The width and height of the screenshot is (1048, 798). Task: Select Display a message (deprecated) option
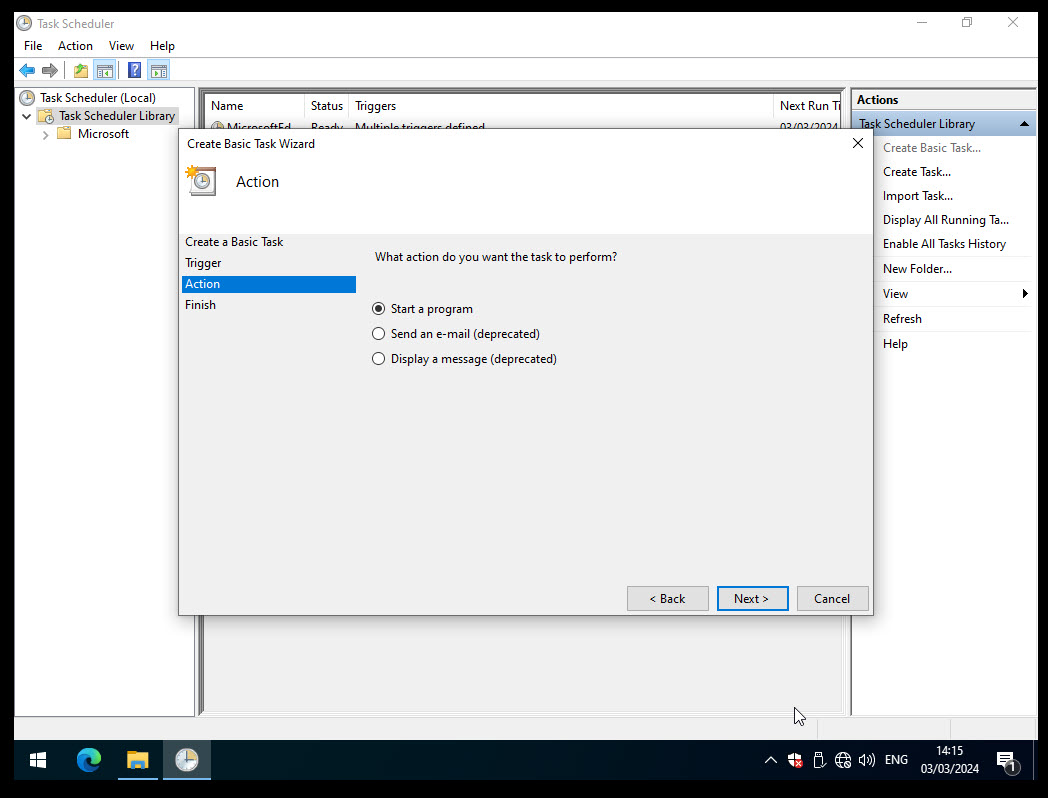pos(378,358)
